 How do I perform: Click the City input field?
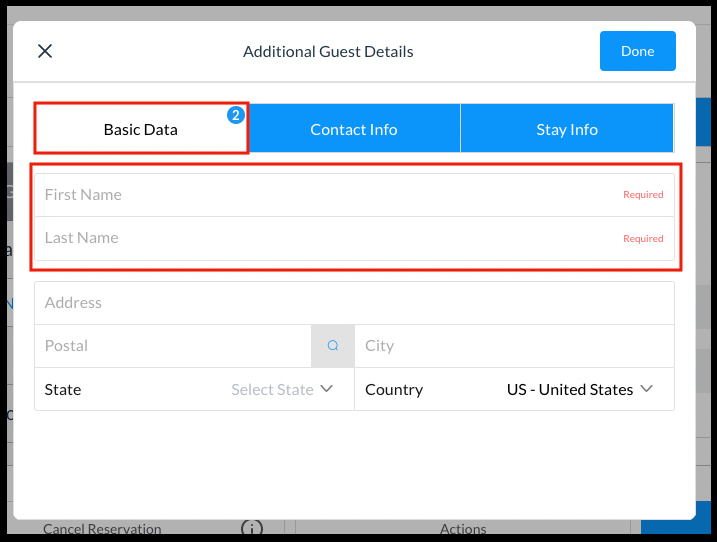(514, 346)
